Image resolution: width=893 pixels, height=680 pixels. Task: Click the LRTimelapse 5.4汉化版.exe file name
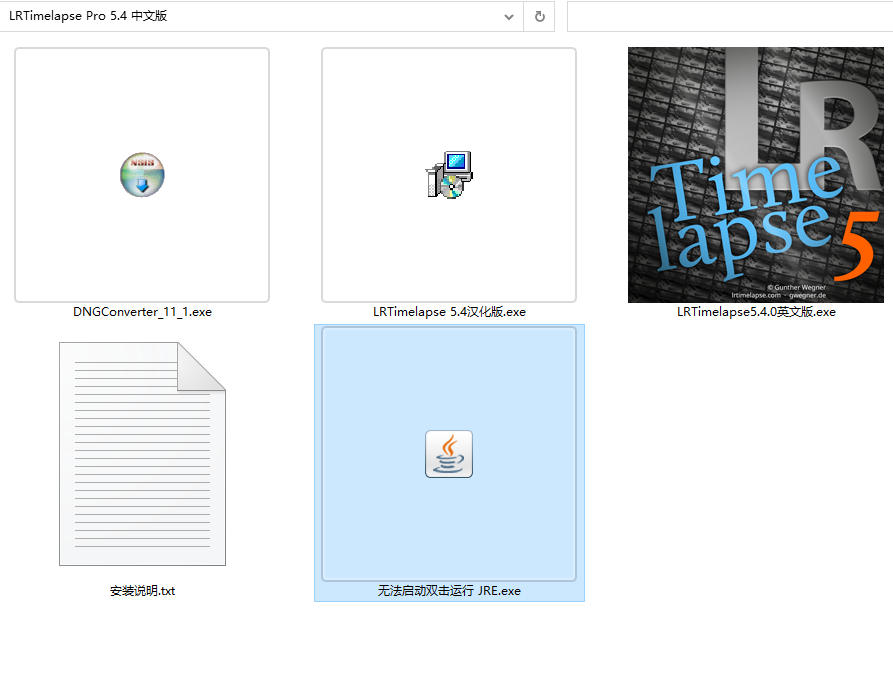pyautogui.click(x=449, y=312)
